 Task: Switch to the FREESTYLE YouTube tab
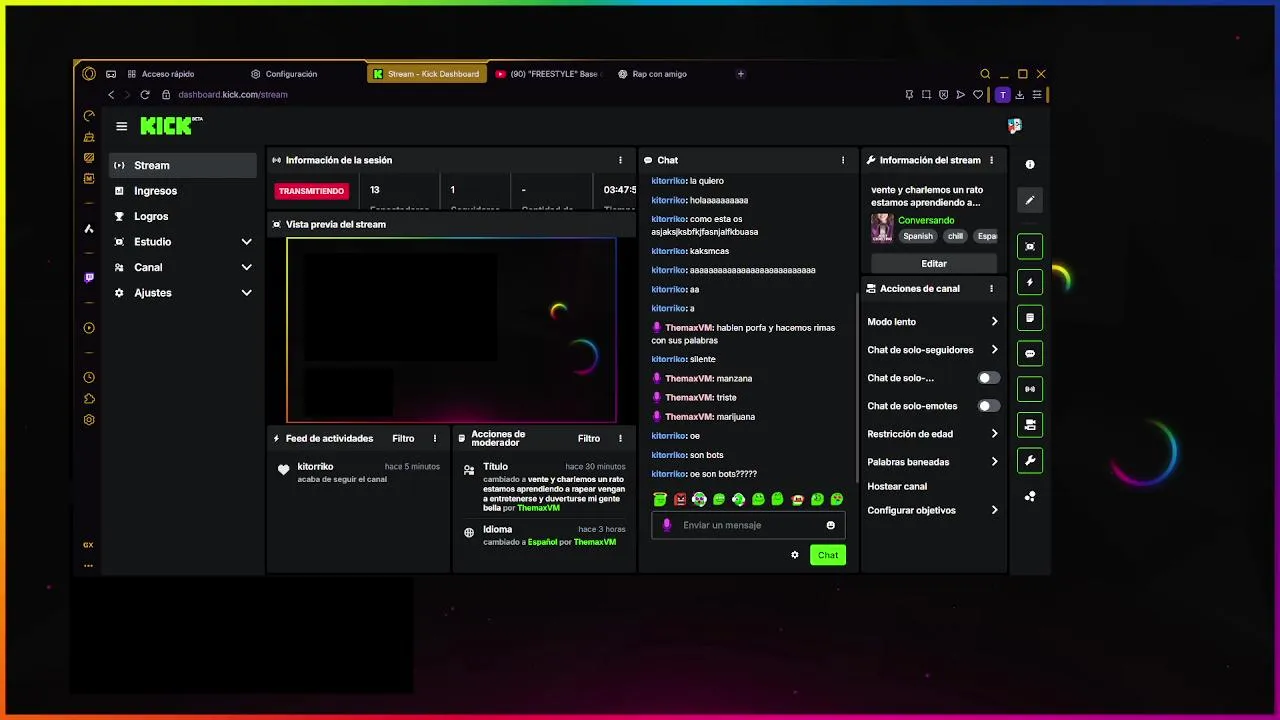548,74
